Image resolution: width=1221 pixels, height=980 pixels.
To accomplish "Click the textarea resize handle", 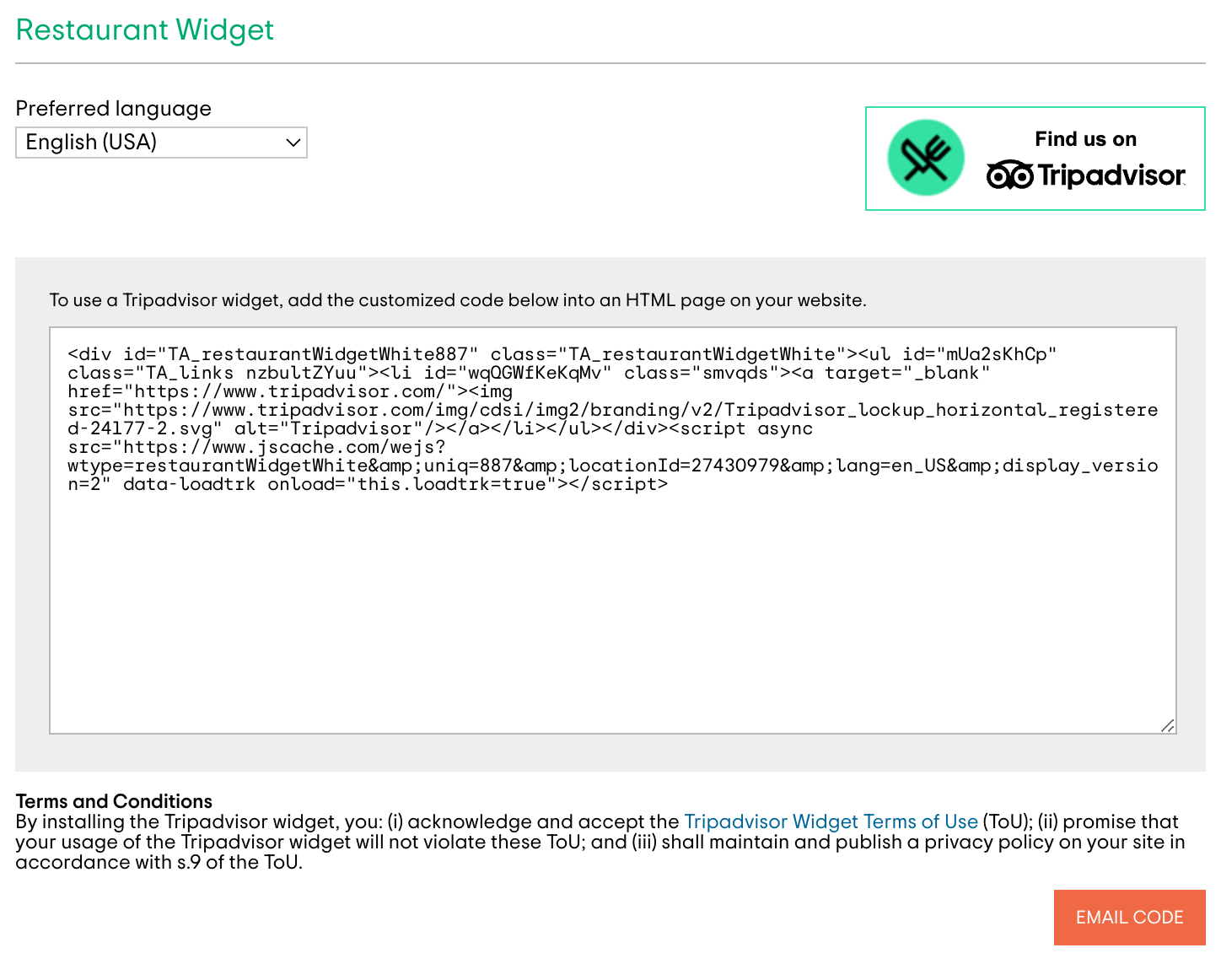I will coord(1167,725).
